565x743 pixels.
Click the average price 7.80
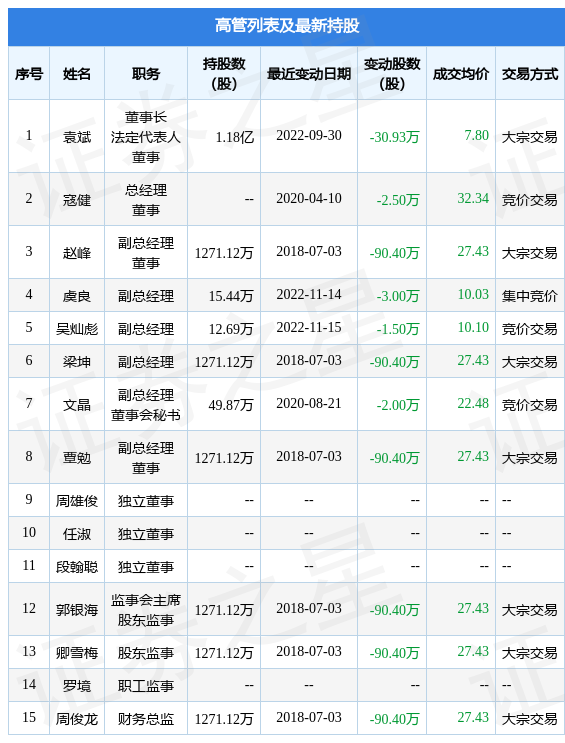[476, 136]
